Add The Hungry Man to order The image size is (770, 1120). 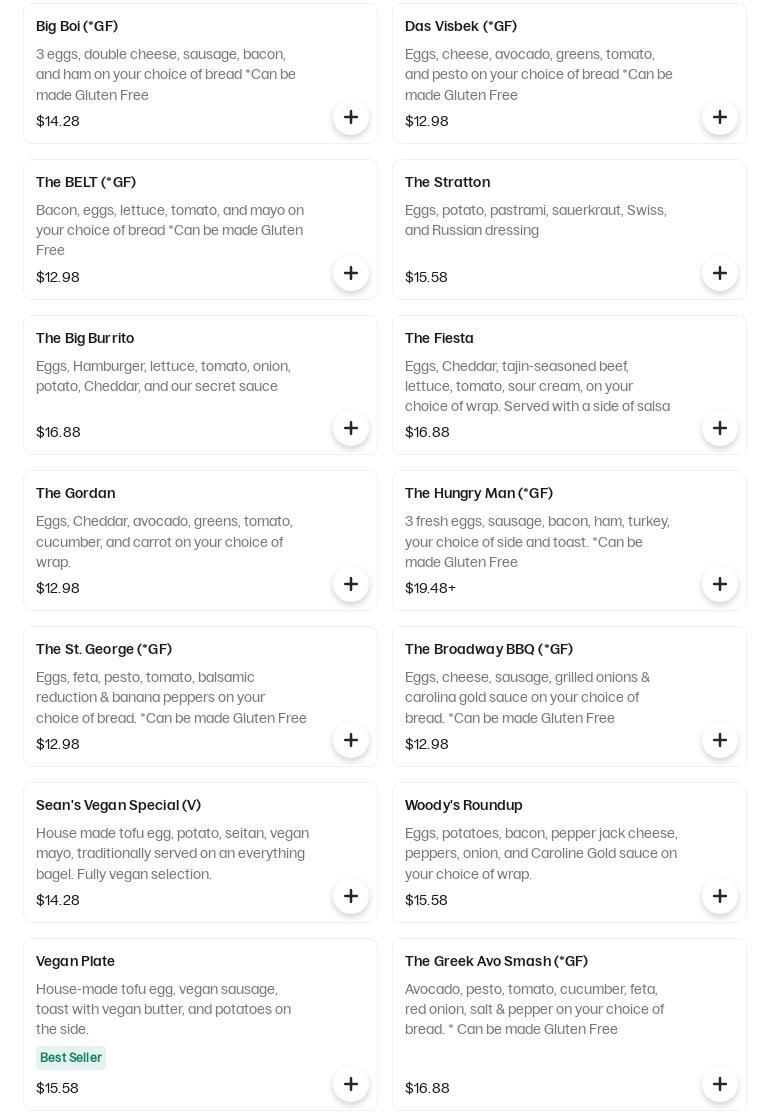pyautogui.click(x=719, y=584)
